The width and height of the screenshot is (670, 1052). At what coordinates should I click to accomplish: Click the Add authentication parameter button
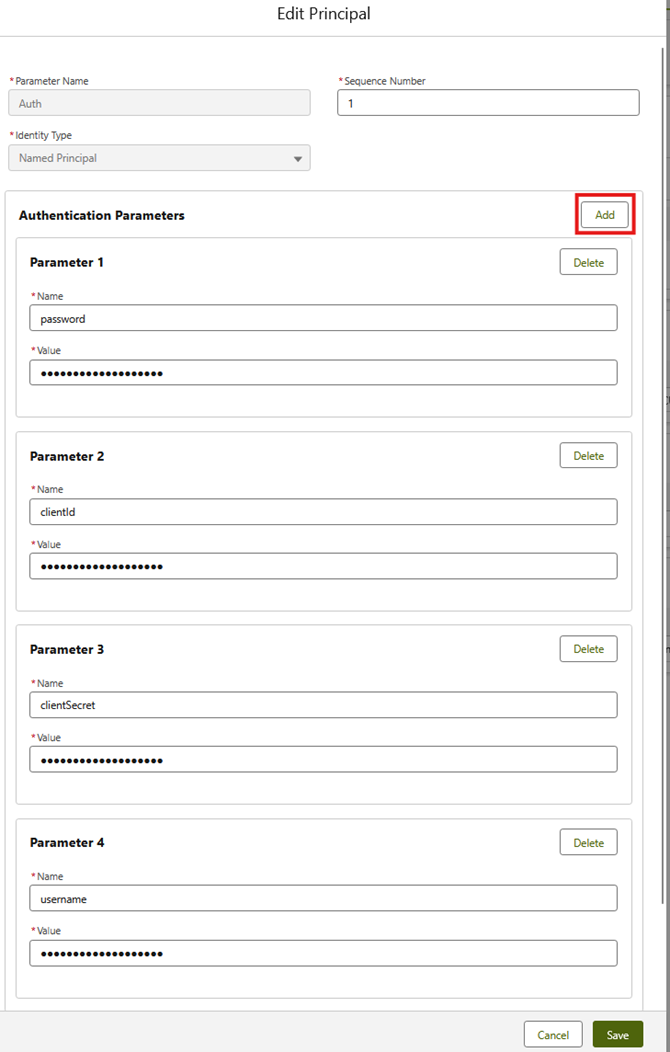605,215
